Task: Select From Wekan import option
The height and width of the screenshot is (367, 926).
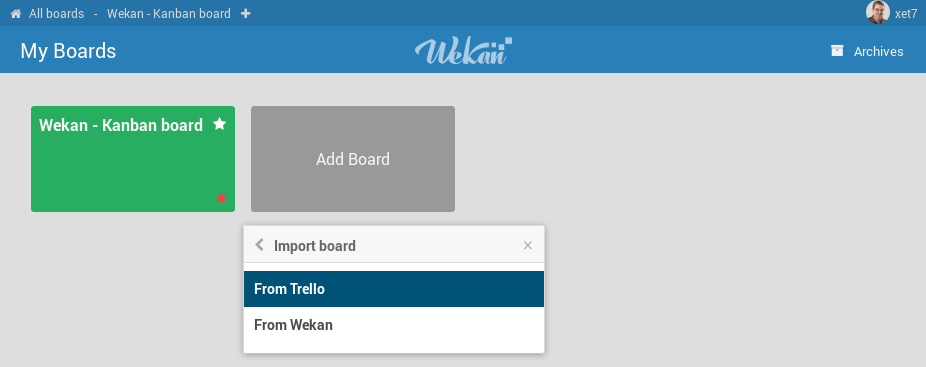Action: click(x=394, y=325)
